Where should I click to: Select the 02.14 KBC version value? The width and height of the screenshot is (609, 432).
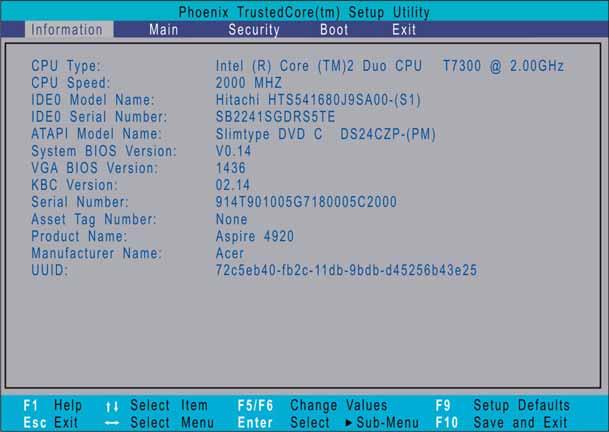coord(233,185)
